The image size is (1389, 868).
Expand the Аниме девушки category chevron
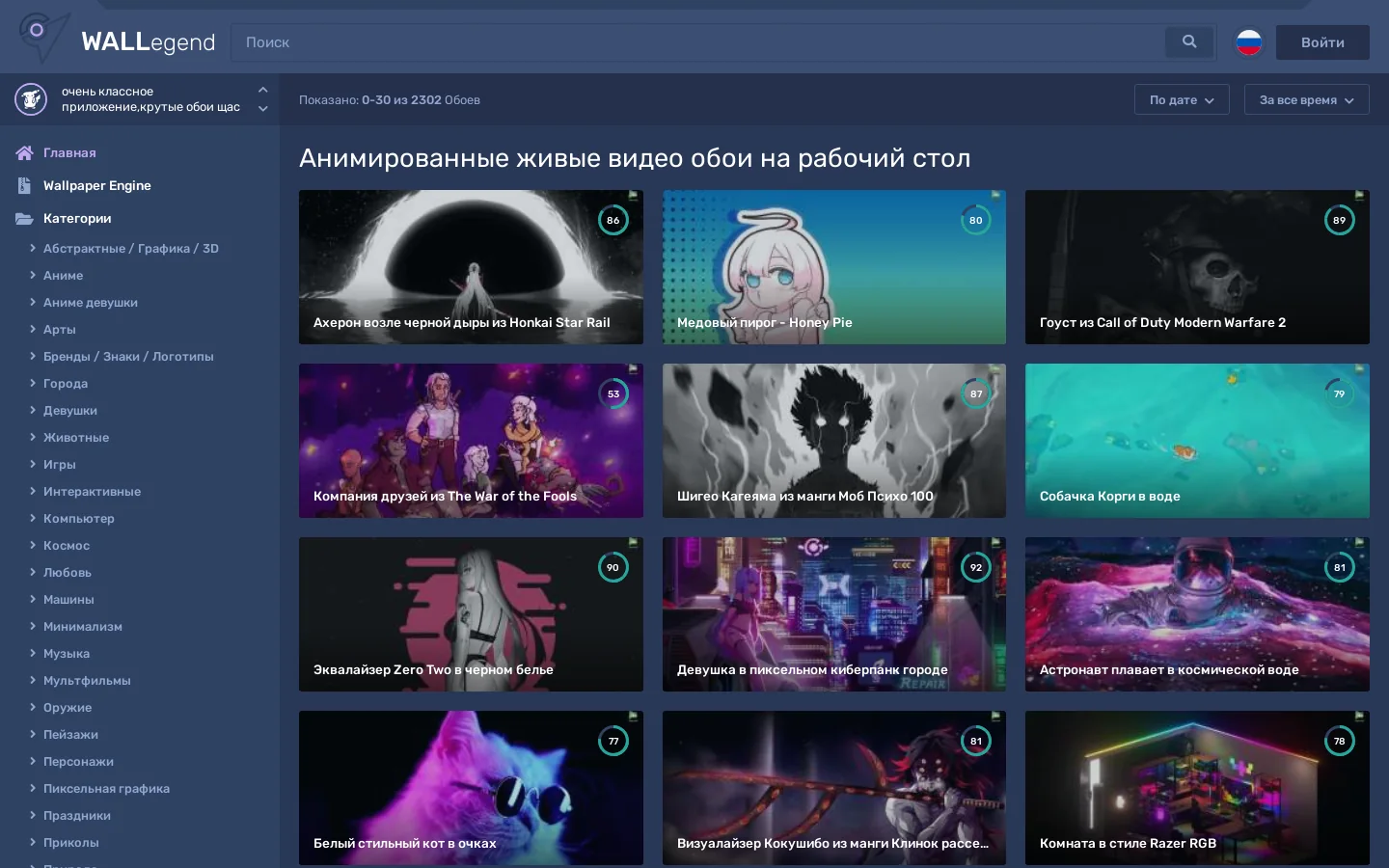33,302
